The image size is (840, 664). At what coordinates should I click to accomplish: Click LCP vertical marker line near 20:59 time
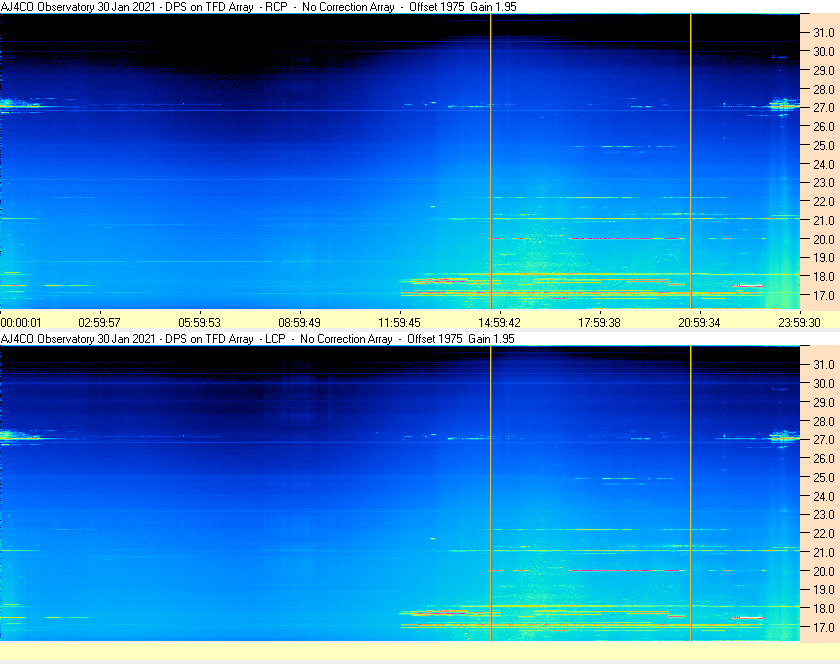691,493
